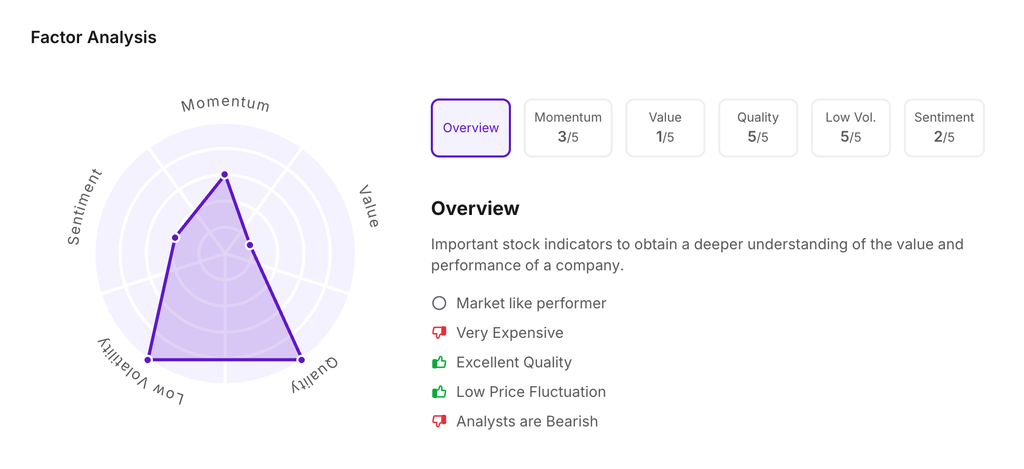
Task: Click the circle icon beside Market like performer
Action: point(439,303)
